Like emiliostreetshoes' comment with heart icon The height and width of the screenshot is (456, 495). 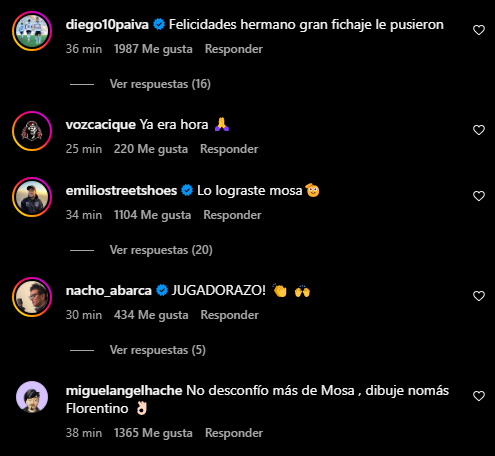coord(479,196)
